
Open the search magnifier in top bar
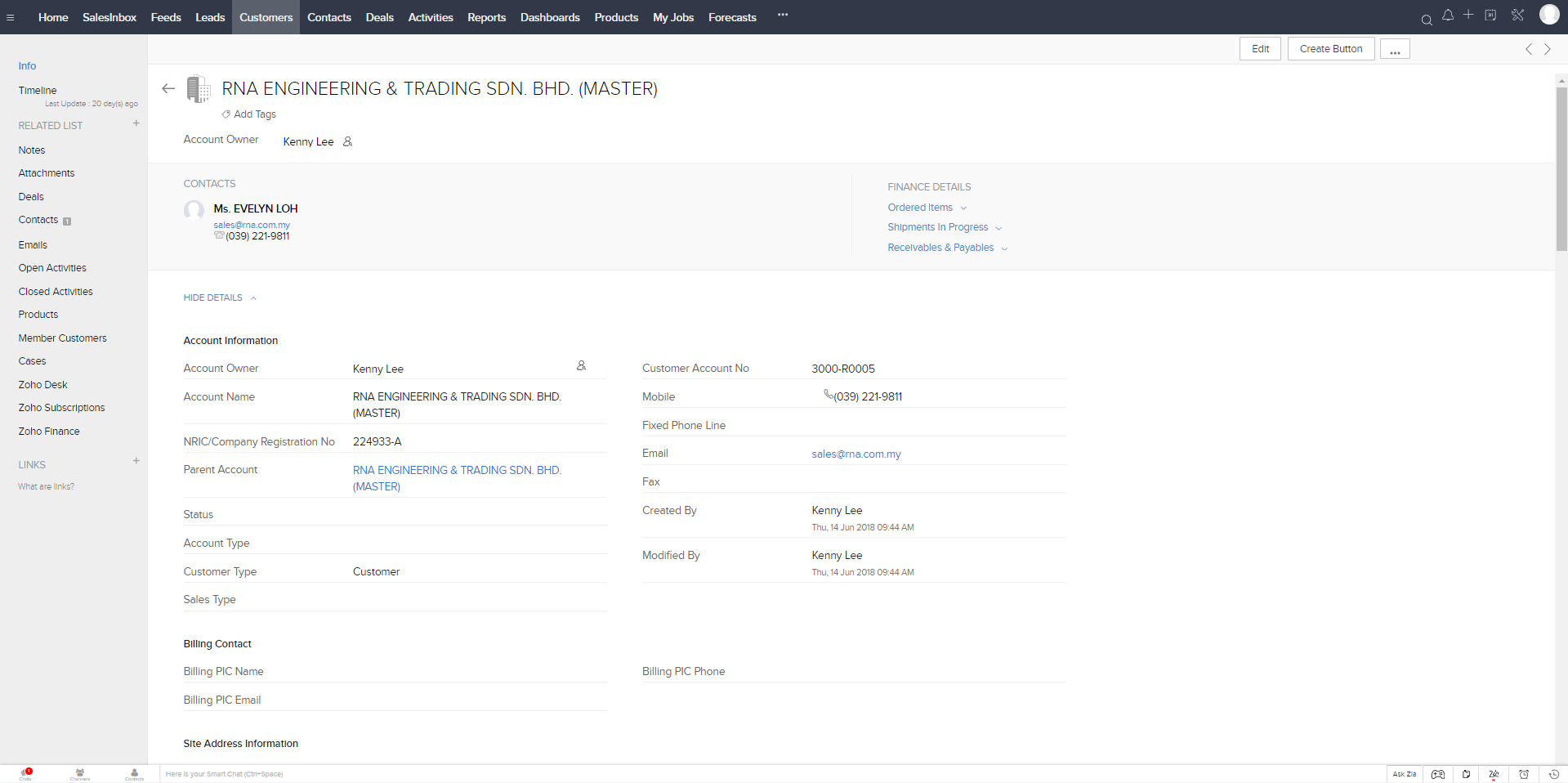[1427, 20]
